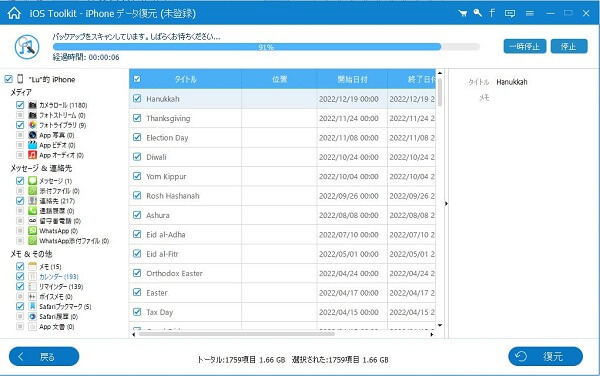600x376 pixels.
Task: Select メッセージ (1) category
Action: [x=55, y=181]
